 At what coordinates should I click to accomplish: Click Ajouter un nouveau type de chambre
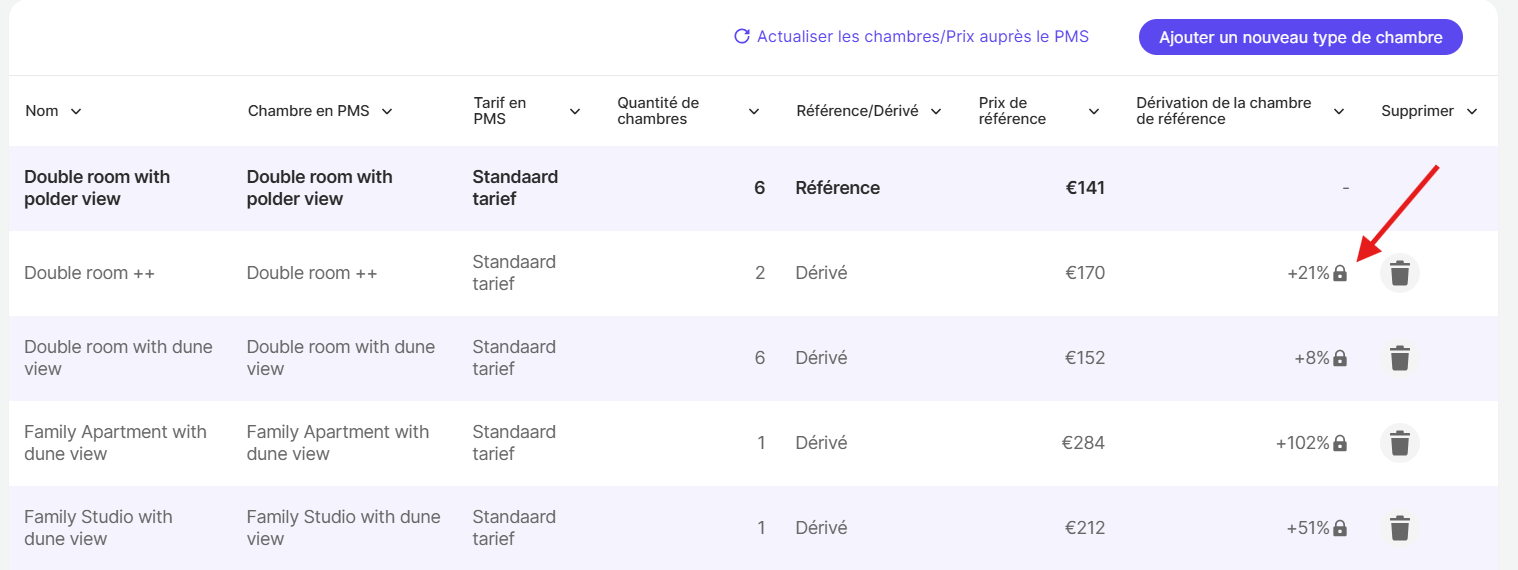(1300, 38)
